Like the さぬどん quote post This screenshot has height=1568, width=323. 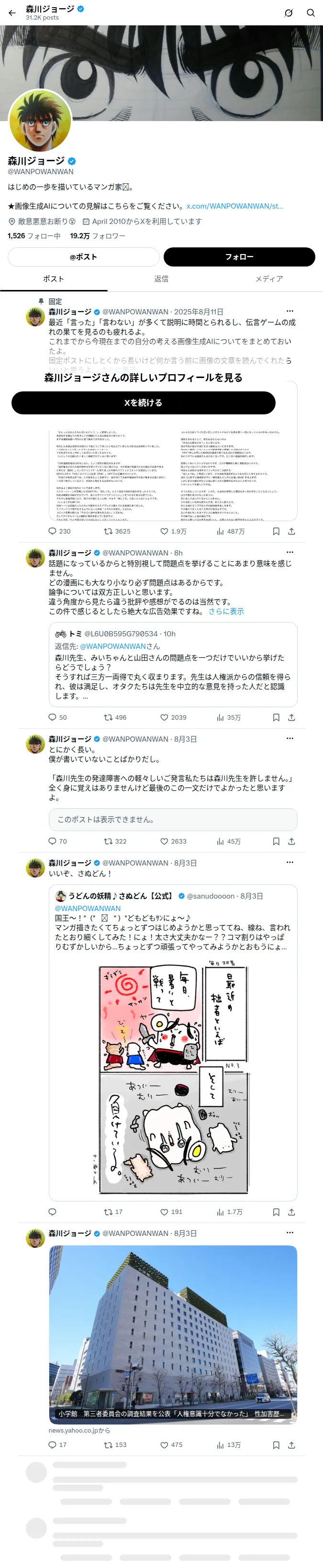click(x=171, y=1212)
